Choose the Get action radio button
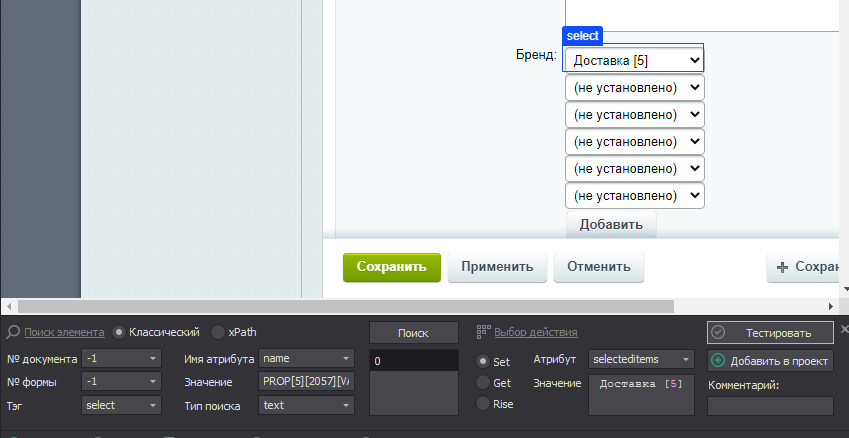 (482, 383)
